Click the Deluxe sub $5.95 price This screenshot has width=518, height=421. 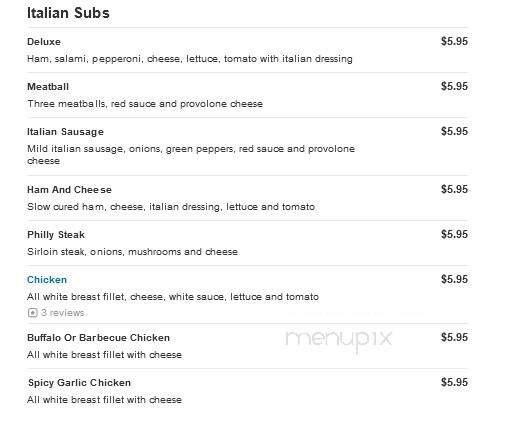coord(454,41)
